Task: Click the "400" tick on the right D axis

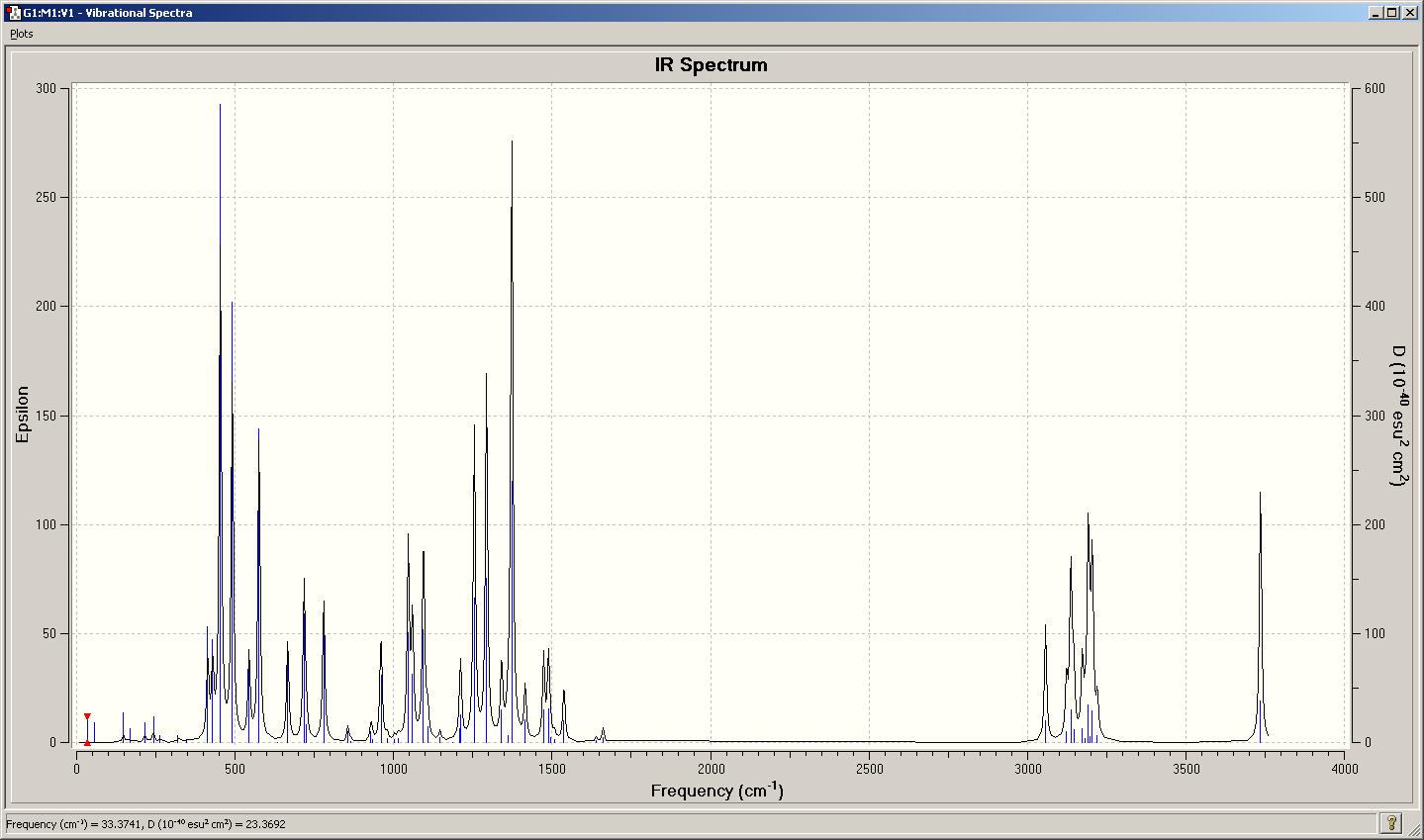Action: (1375, 307)
